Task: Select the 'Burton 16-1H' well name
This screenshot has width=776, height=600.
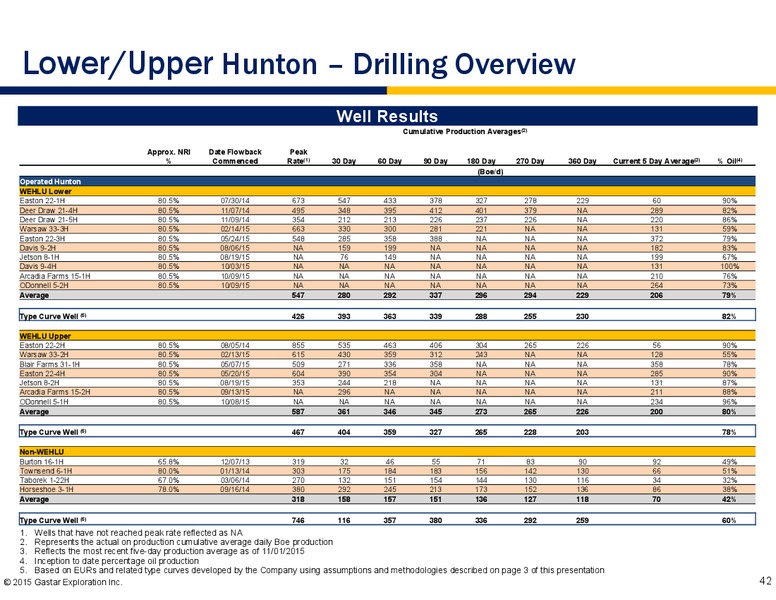Action: (x=41, y=462)
